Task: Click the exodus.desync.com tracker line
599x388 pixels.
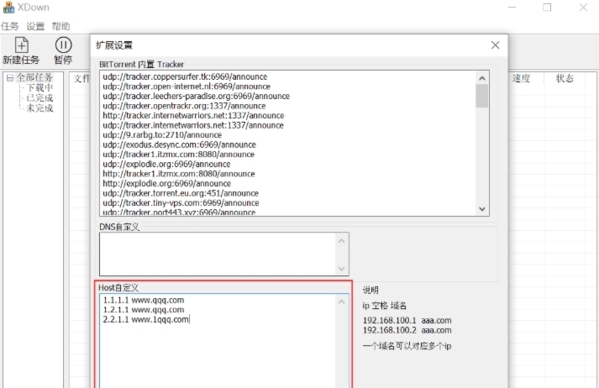Action: coord(179,145)
